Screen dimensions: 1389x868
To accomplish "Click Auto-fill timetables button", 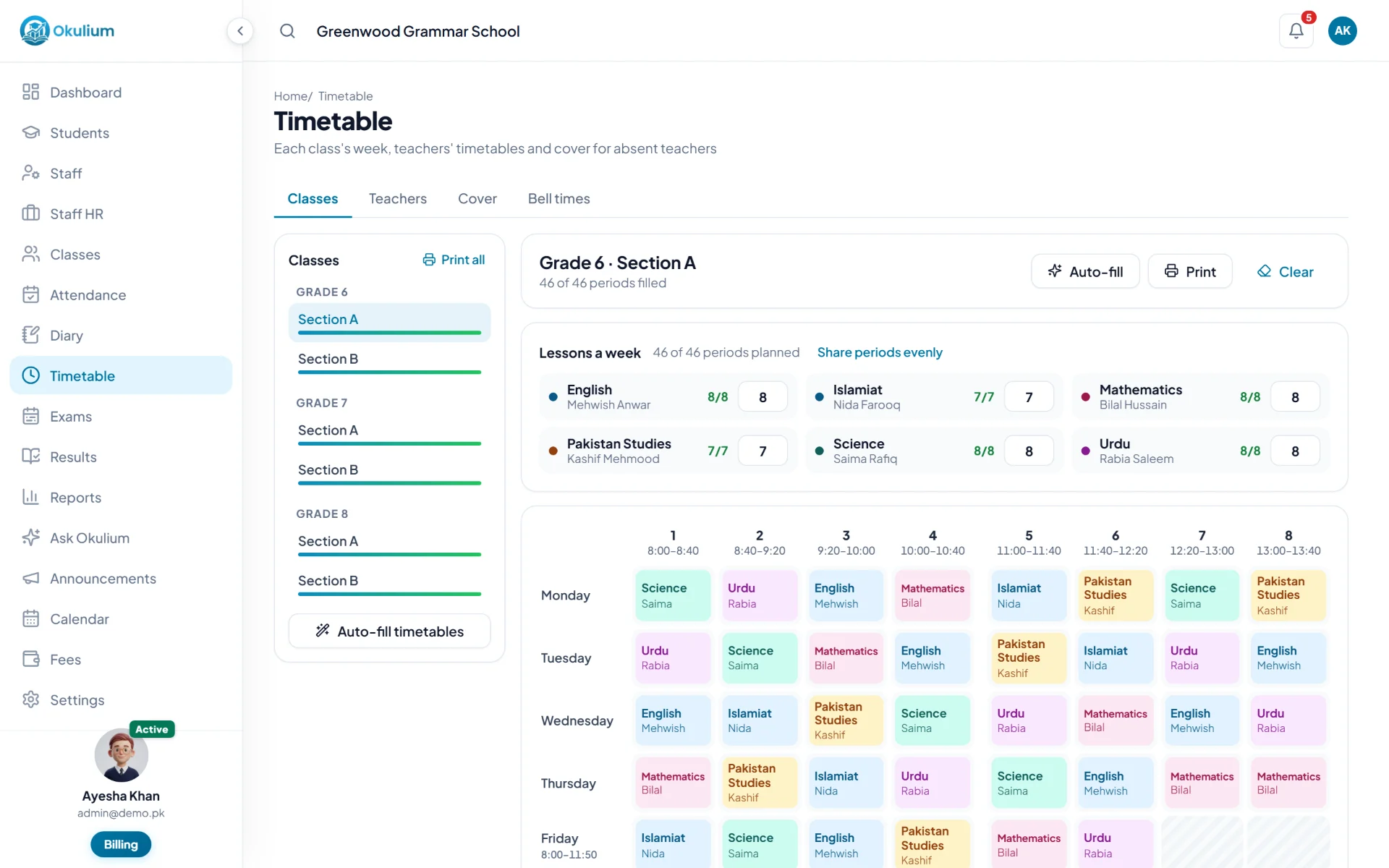I will click(389, 631).
